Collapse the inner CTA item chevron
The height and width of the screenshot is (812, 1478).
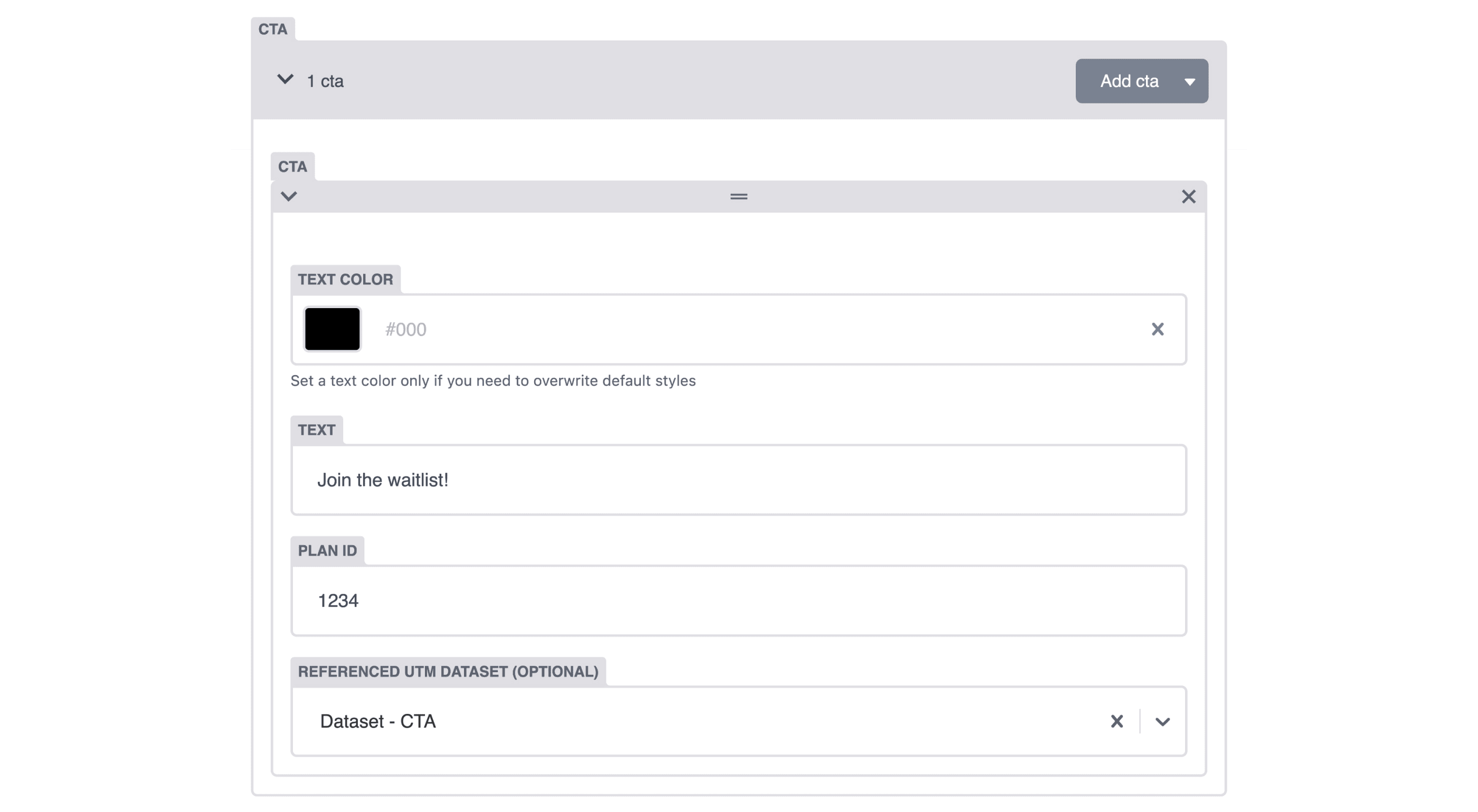289,197
